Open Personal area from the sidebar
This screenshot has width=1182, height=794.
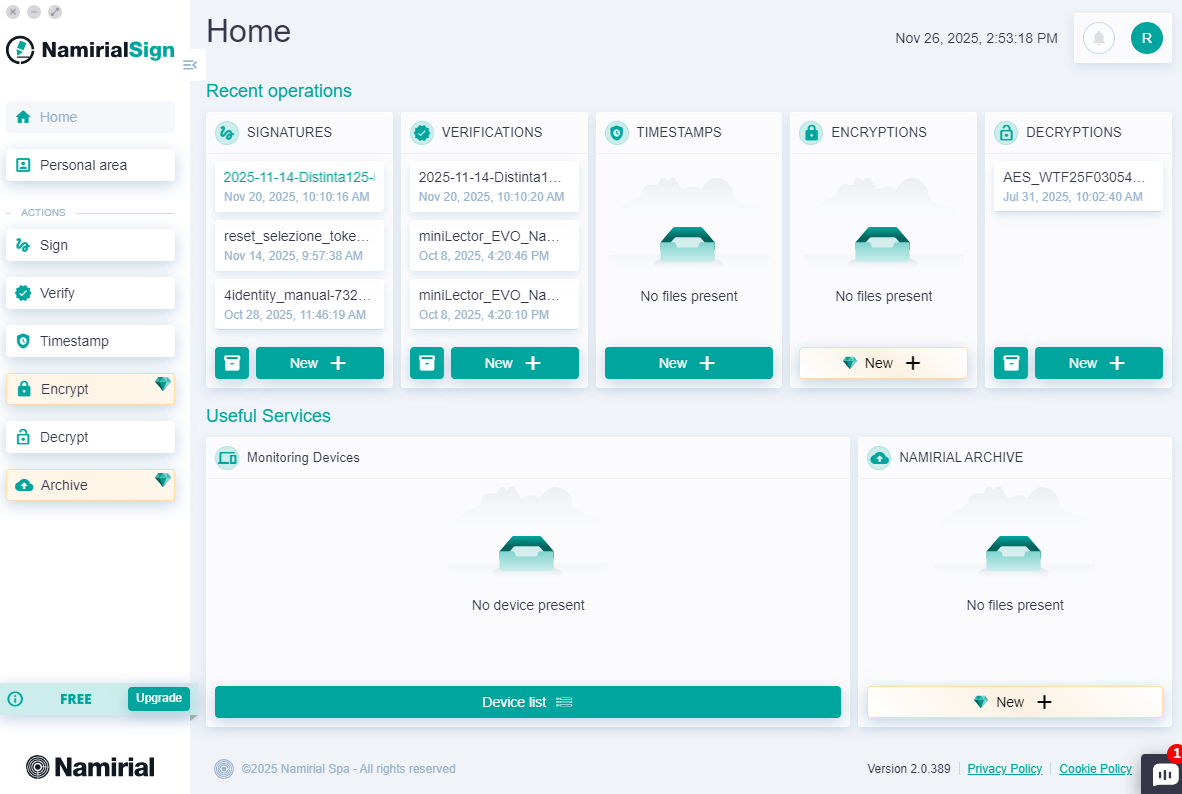click(x=90, y=165)
